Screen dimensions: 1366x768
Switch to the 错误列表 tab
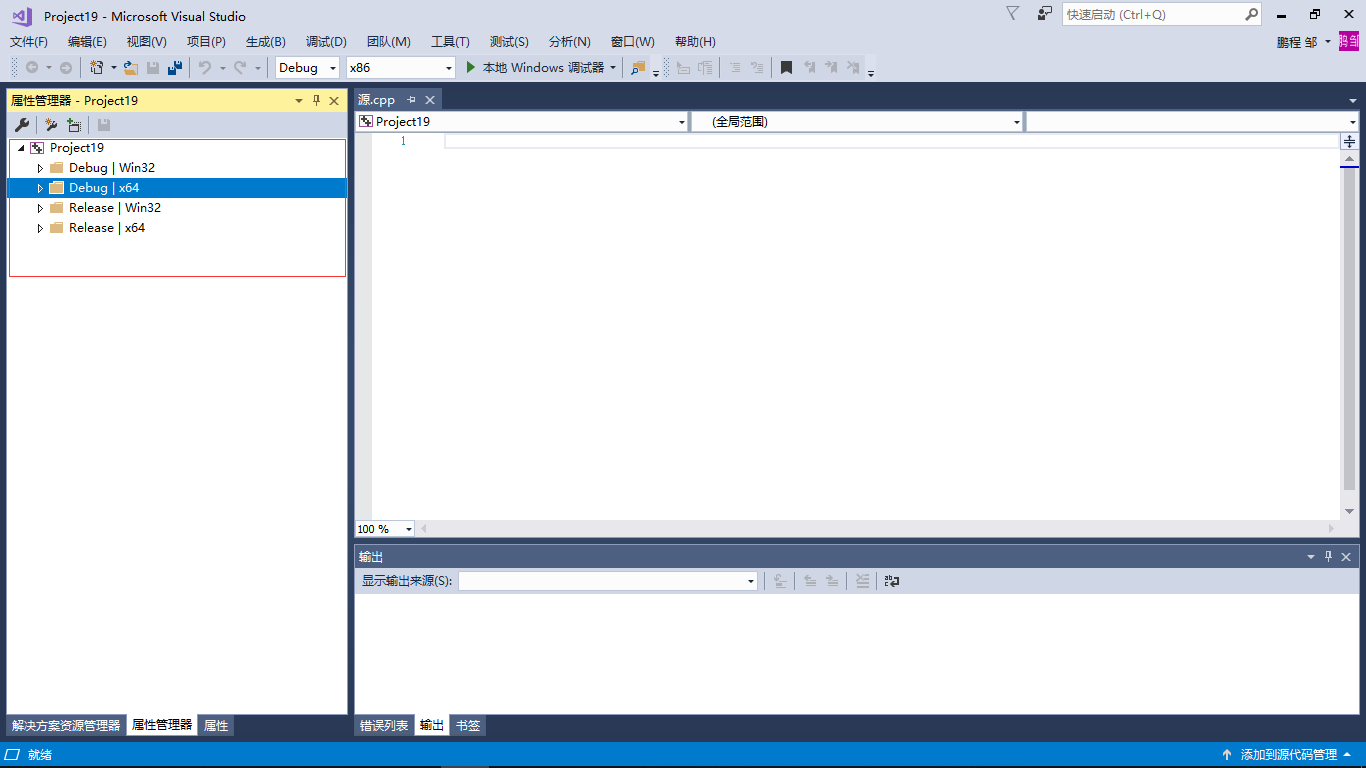[384, 725]
